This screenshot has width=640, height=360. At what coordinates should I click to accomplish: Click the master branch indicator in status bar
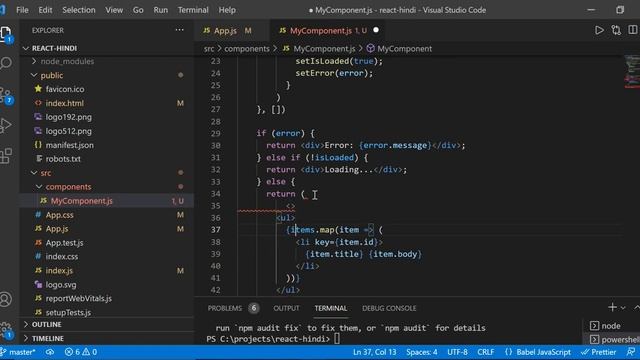point(18,352)
